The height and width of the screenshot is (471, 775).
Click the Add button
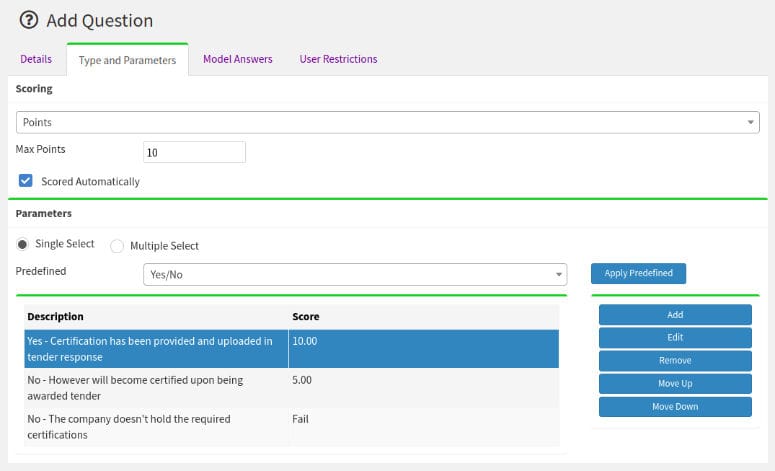point(675,315)
